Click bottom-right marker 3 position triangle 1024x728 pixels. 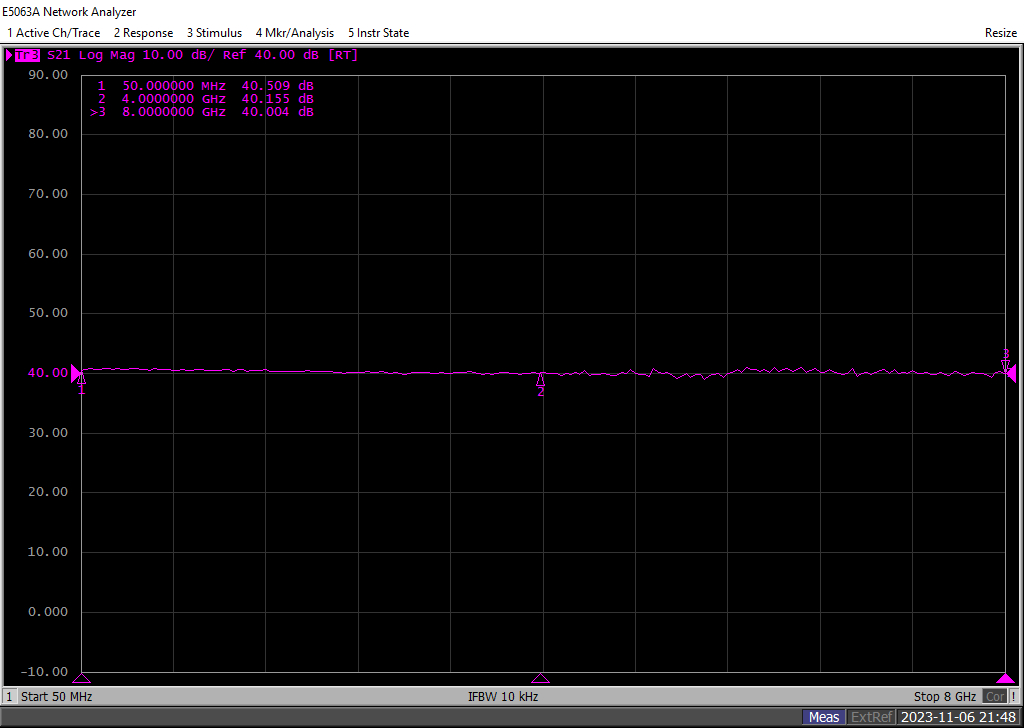[x=1006, y=678]
